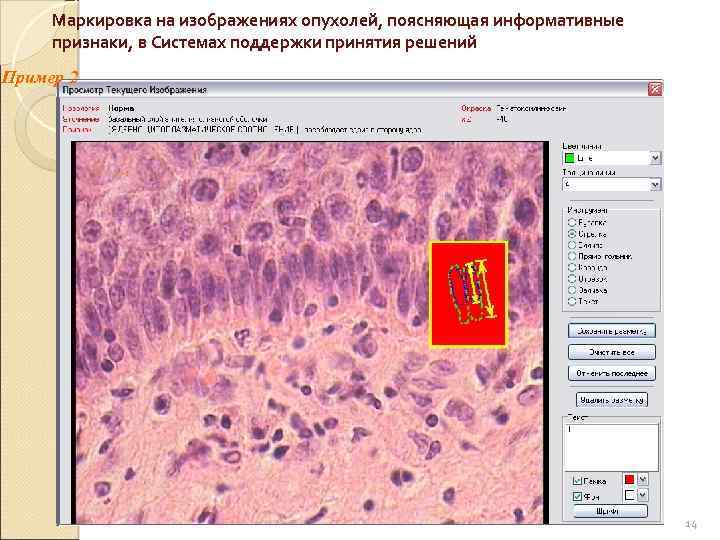Select the Эллипс tool radio button

pyautogui.click(x=572, y=245)
